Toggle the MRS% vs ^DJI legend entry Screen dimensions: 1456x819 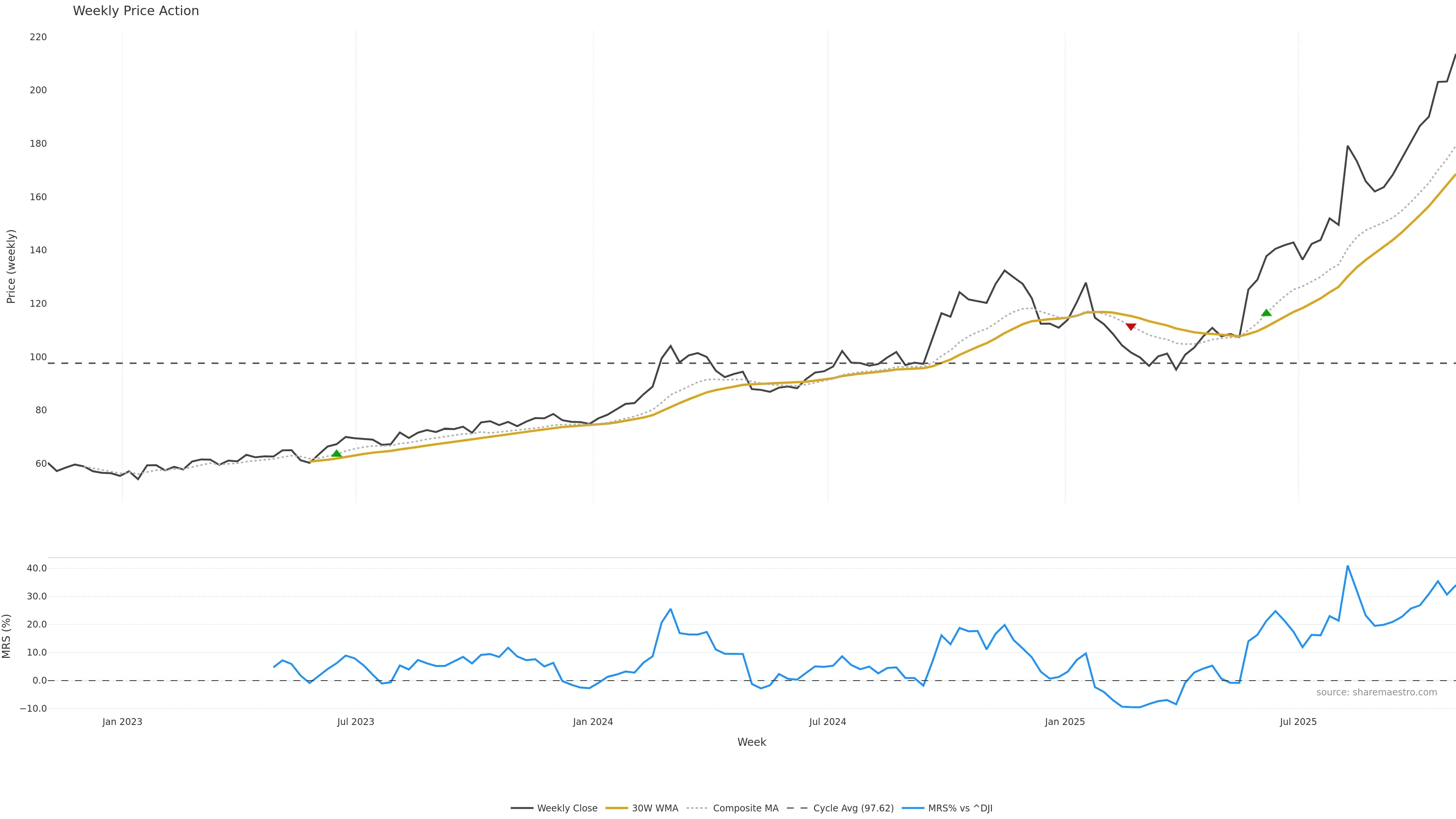[960, 808]
